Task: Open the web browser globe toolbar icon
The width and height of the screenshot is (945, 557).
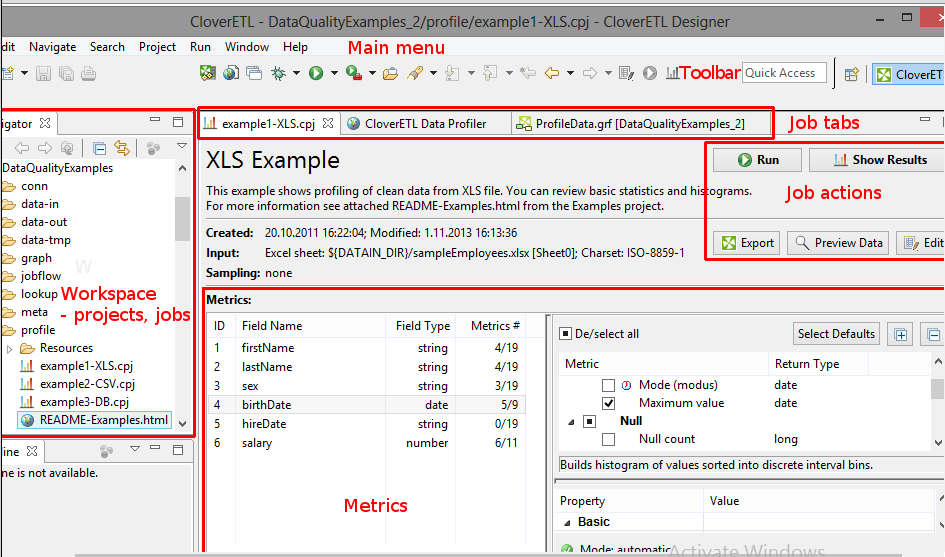Action: pos(231,73)
